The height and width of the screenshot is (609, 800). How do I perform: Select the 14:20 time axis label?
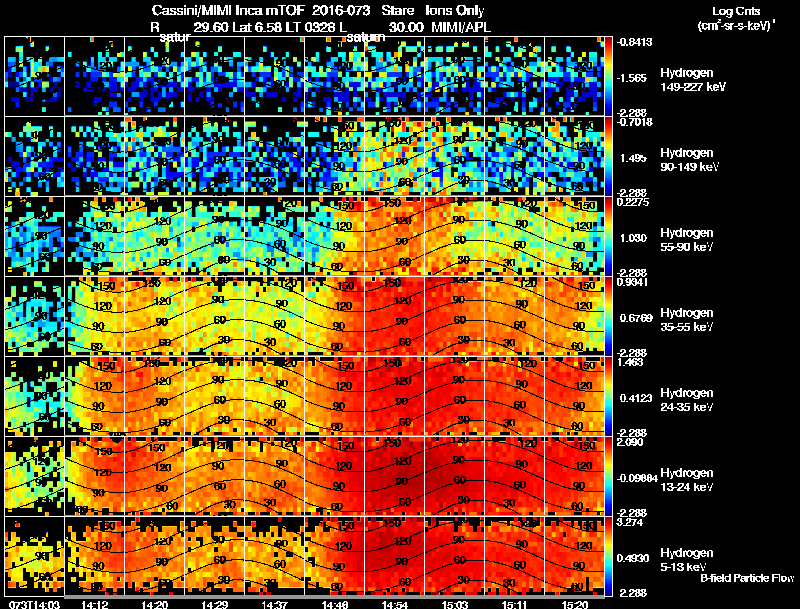155,604
